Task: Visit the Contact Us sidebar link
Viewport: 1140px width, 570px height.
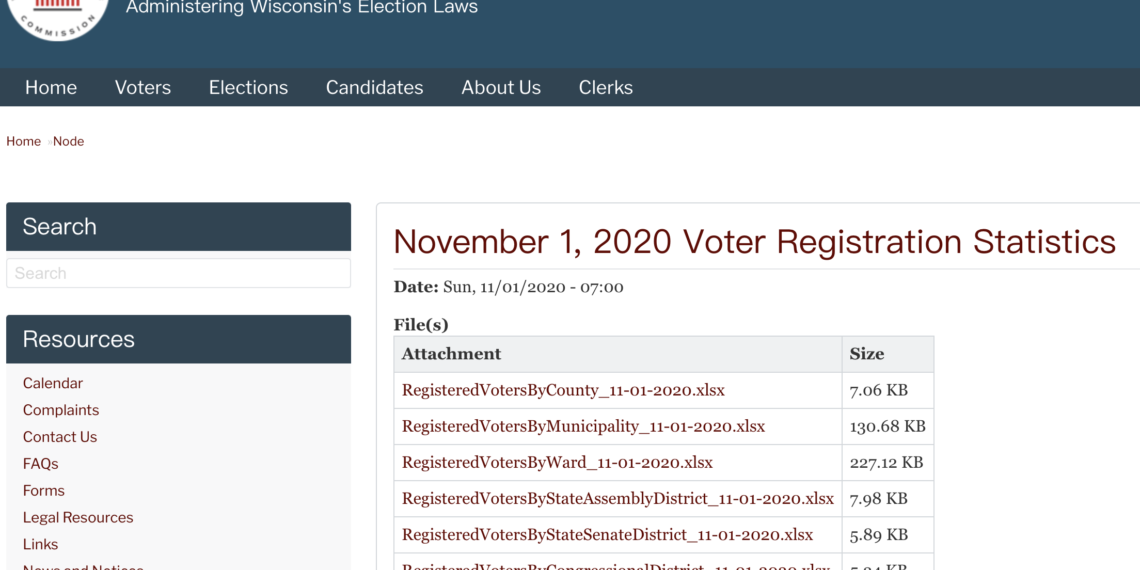Action: point(60,437)
